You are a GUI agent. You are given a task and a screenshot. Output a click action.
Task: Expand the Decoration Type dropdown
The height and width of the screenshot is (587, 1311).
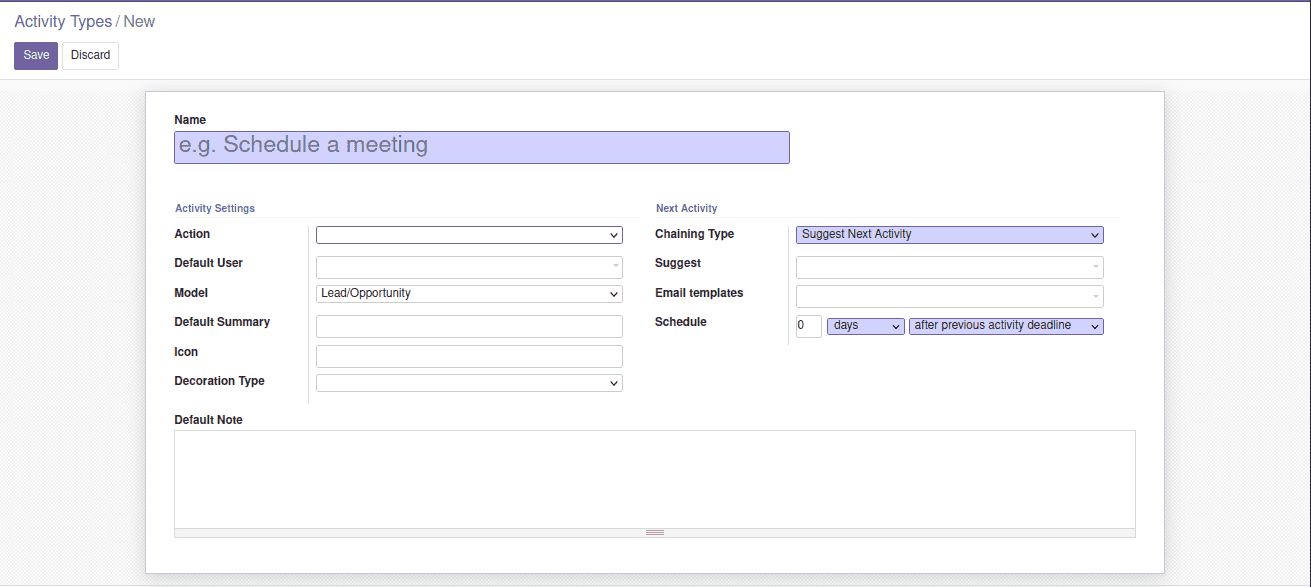[x=469, y=383]
